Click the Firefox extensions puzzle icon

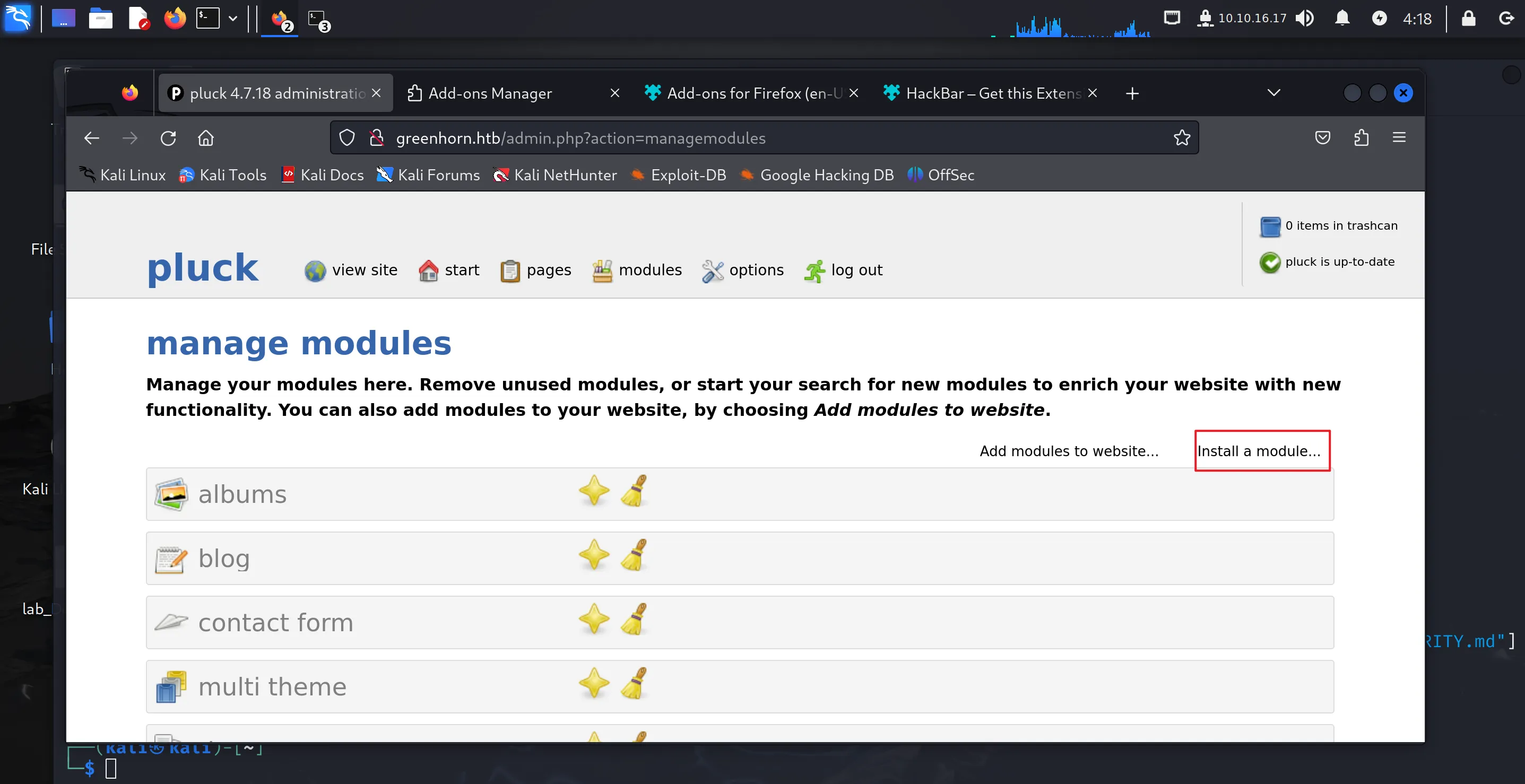click(1361, 138)
